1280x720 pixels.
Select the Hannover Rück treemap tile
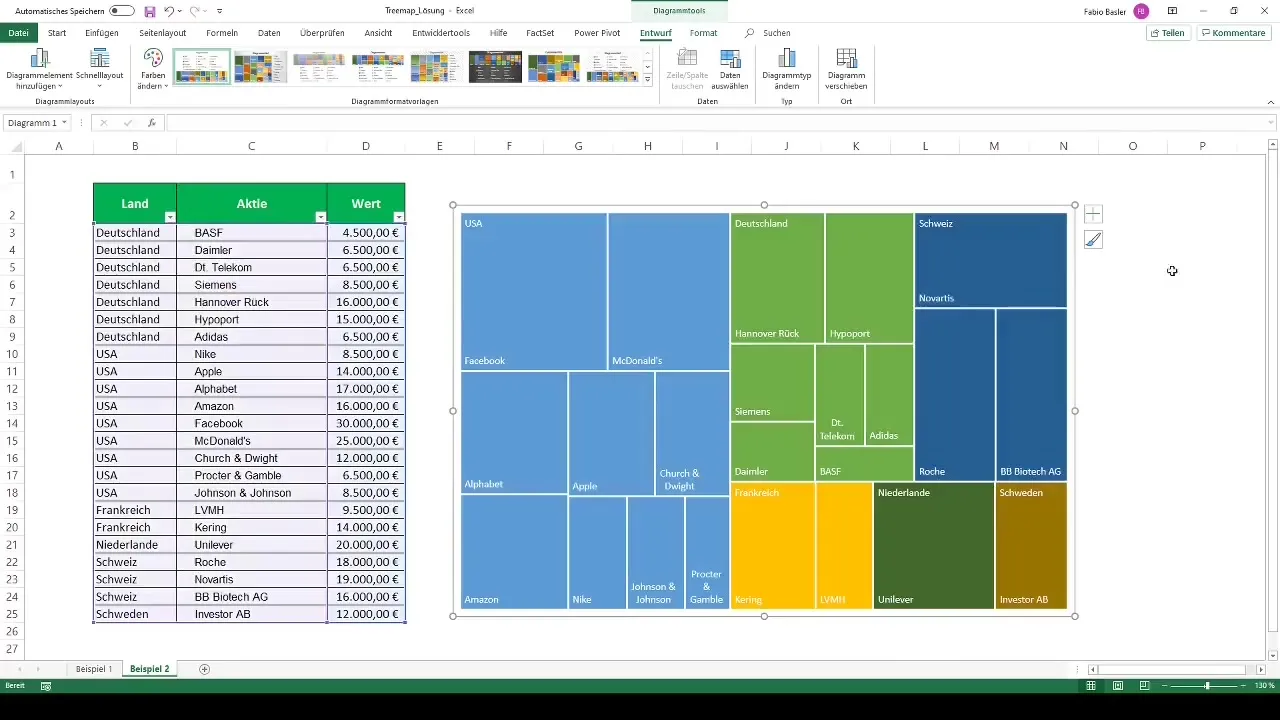click(x=777, y=278)
